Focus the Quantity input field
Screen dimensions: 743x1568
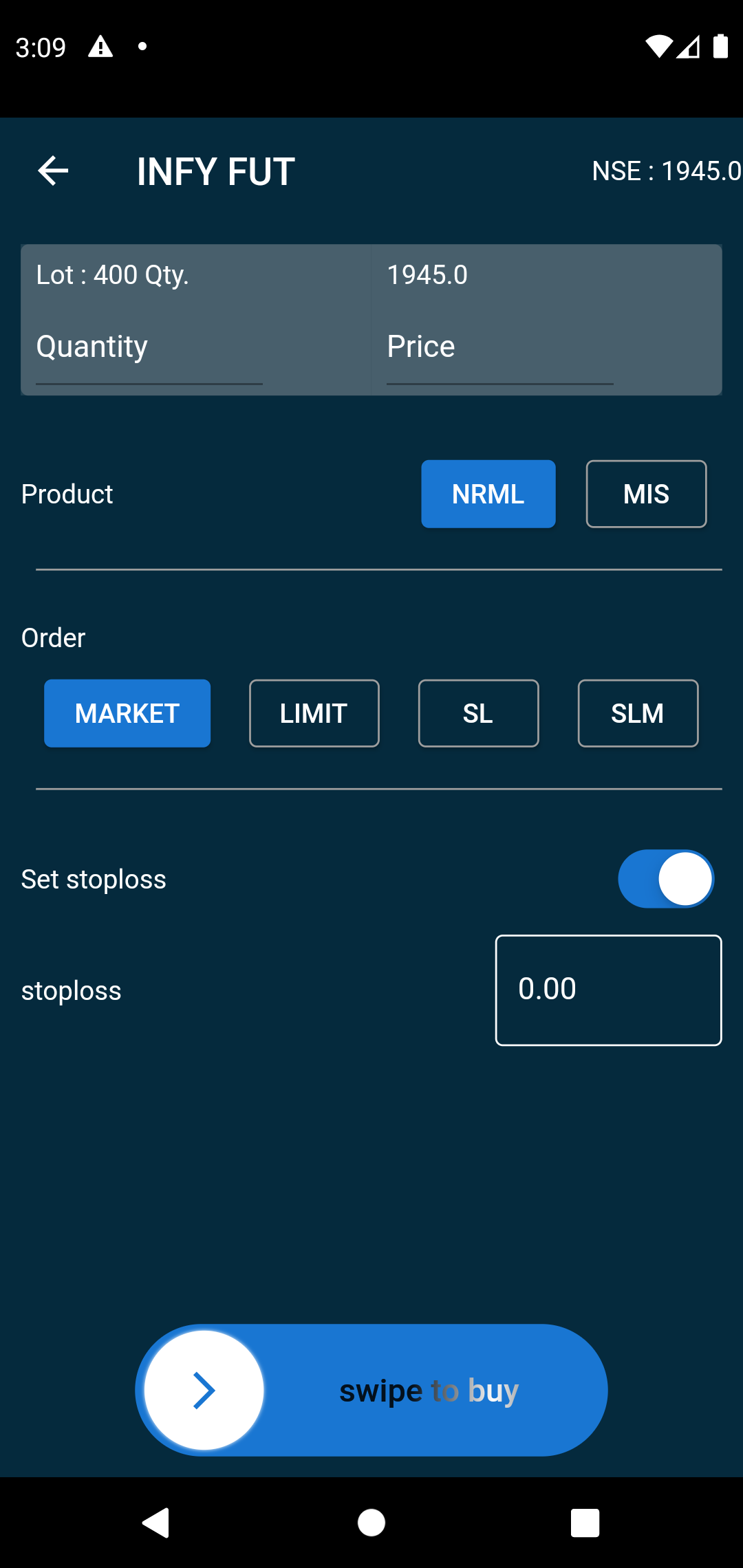point(149,347)
